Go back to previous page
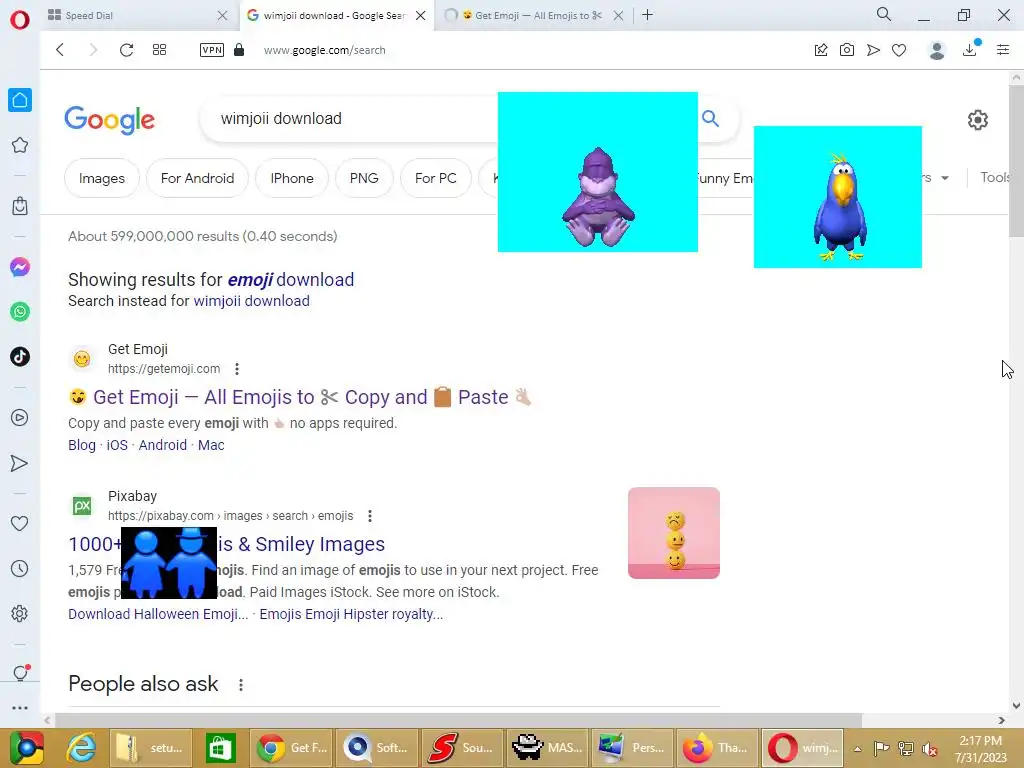This screenshot has height=768, width=1024. pyautogui.click(x=60, y=50)
